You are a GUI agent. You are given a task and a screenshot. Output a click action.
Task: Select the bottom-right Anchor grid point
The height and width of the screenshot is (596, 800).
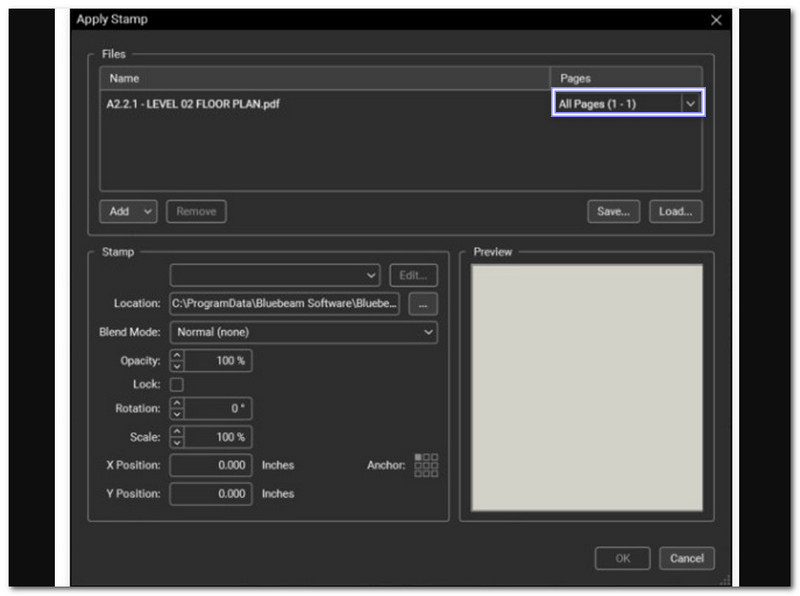coord(435,474)
